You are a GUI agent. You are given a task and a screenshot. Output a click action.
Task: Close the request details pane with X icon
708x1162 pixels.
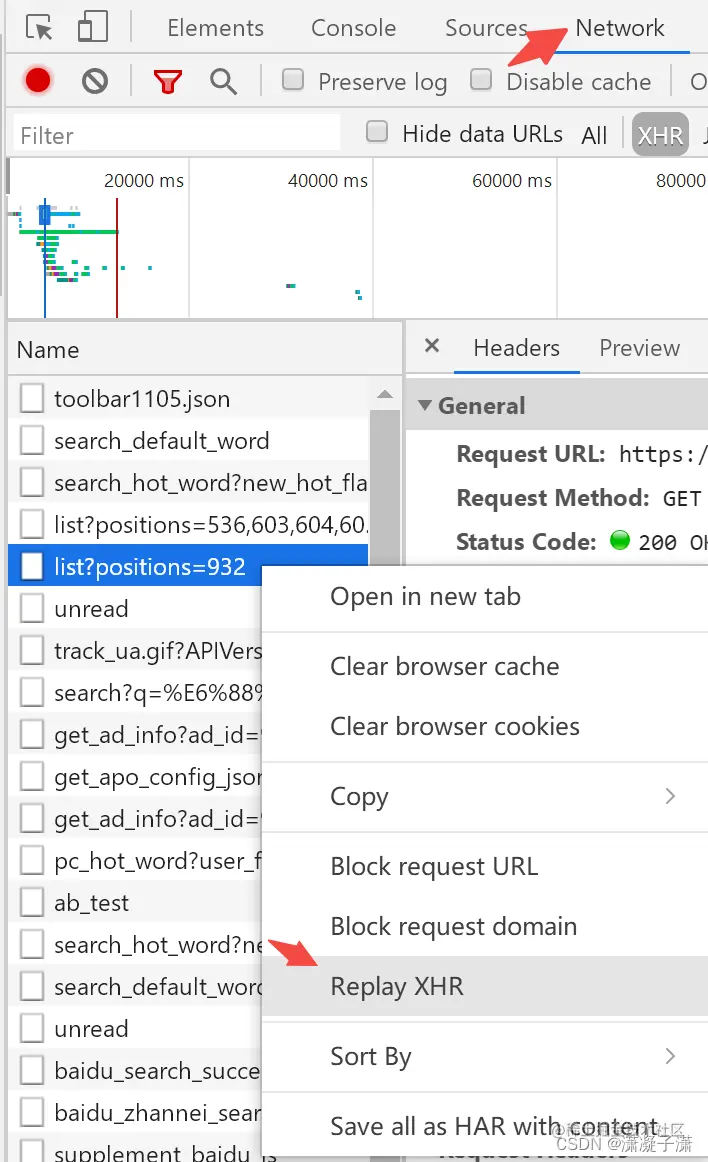431,346
